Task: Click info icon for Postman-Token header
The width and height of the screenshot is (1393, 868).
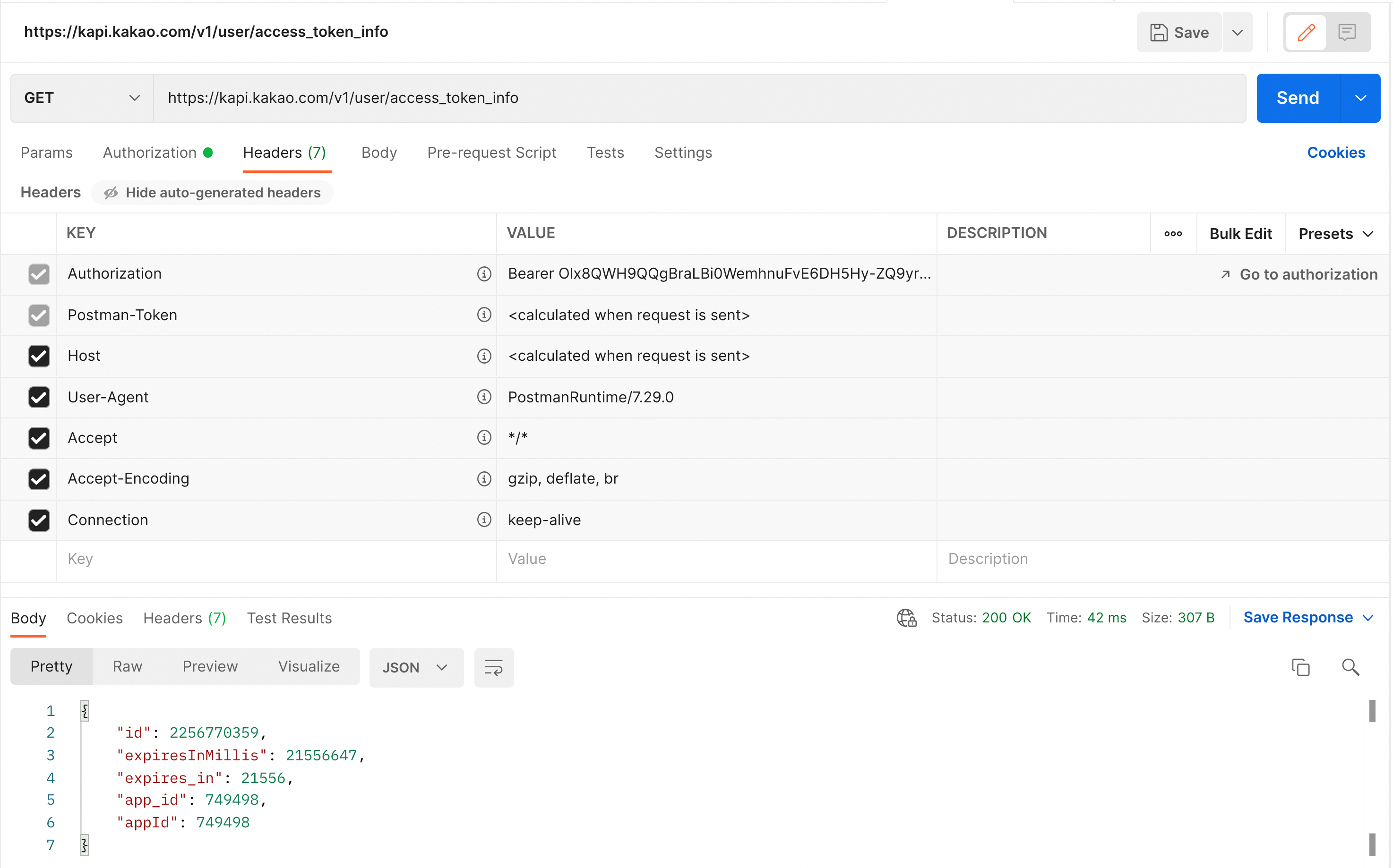Action: [484, 315]
